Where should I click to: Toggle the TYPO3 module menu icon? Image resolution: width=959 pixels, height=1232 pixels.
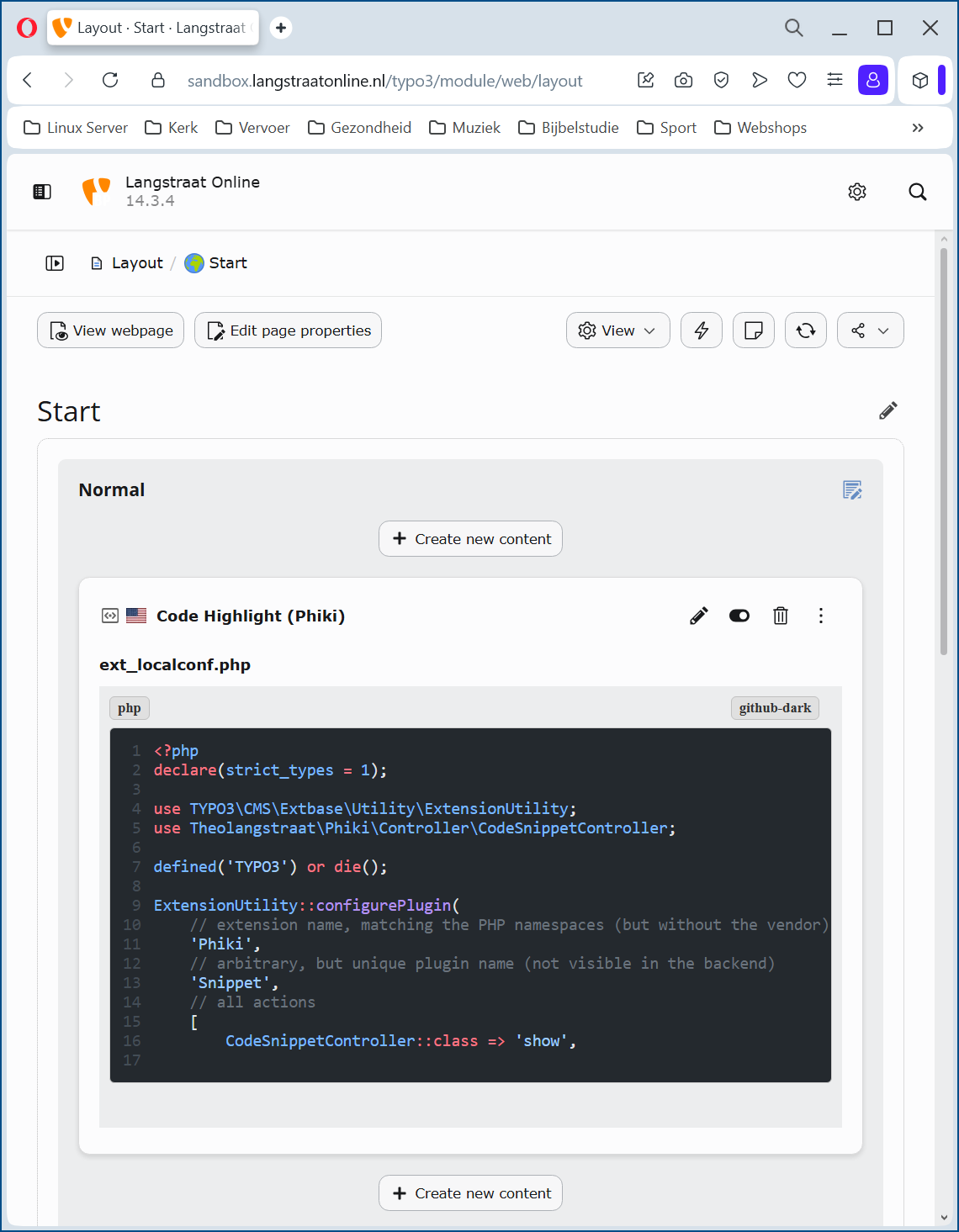coord(42,192)
